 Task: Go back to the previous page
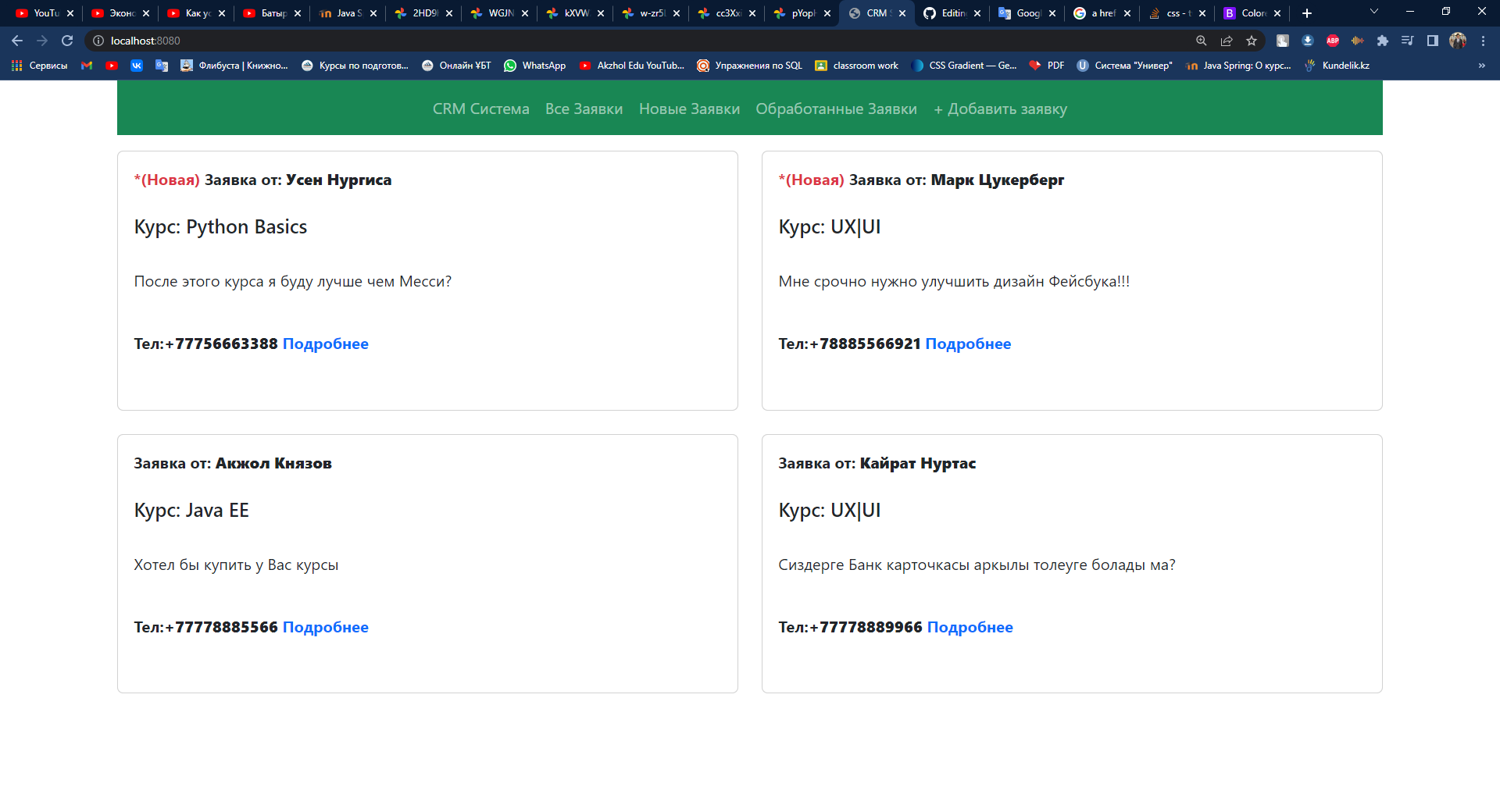point(17,41)
